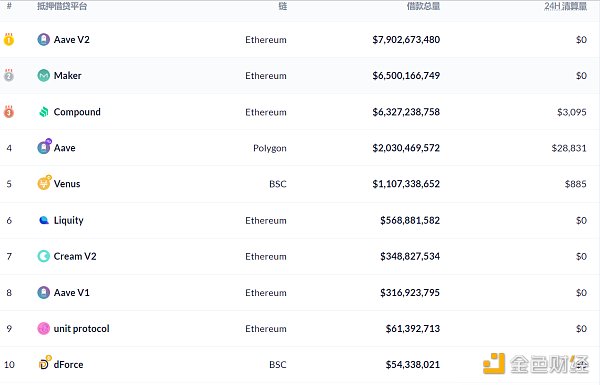Click the BSC chain label for Venus

(x=278, y=184)
